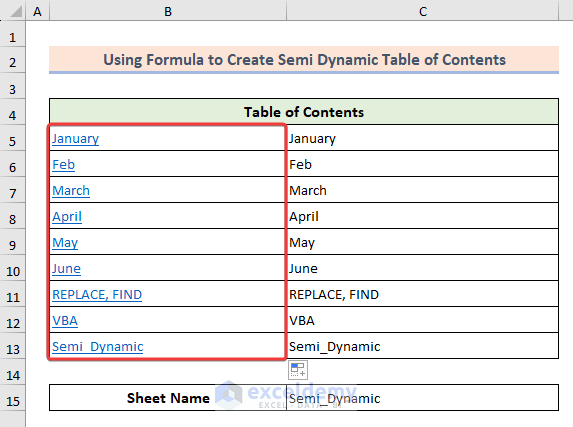Select Semi_Dynamic value beside Sheet Name
Viewport: 573px width, 427px height.
click(423, 398)
